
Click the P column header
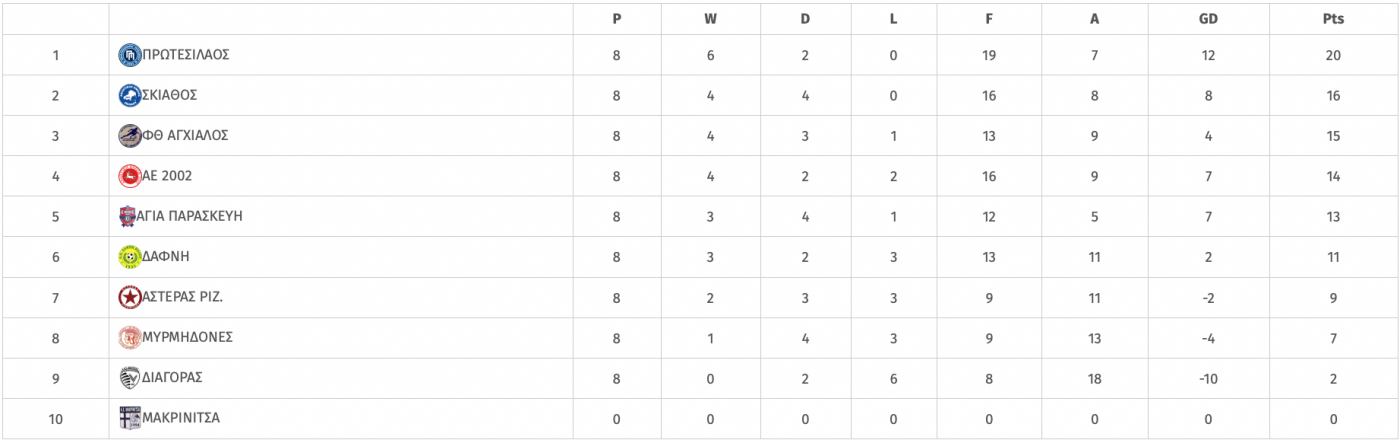(617, 19)
